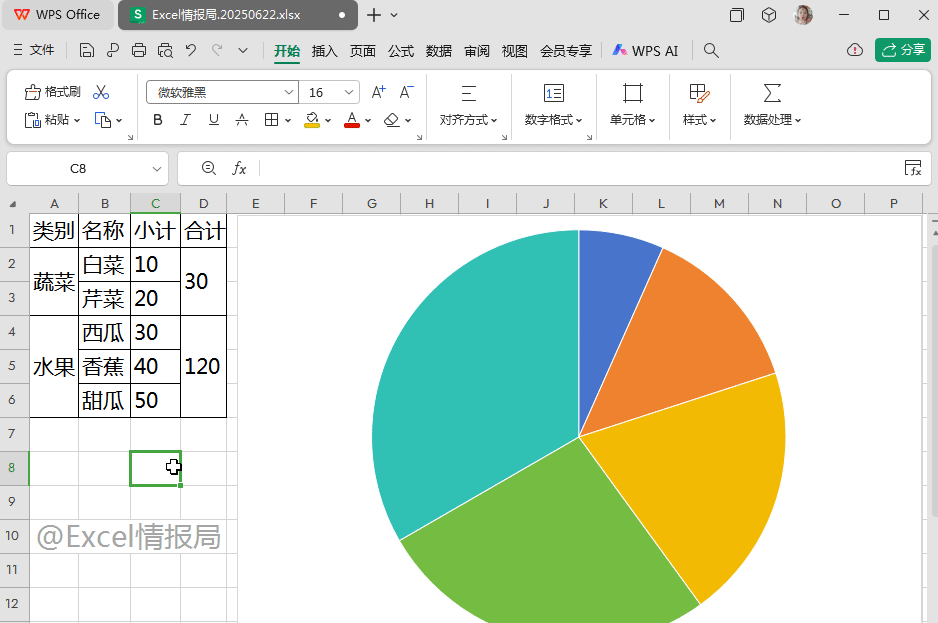Toggle Bold formatting
The width and height of the screenshot is (938, 623).
point(158,120)
